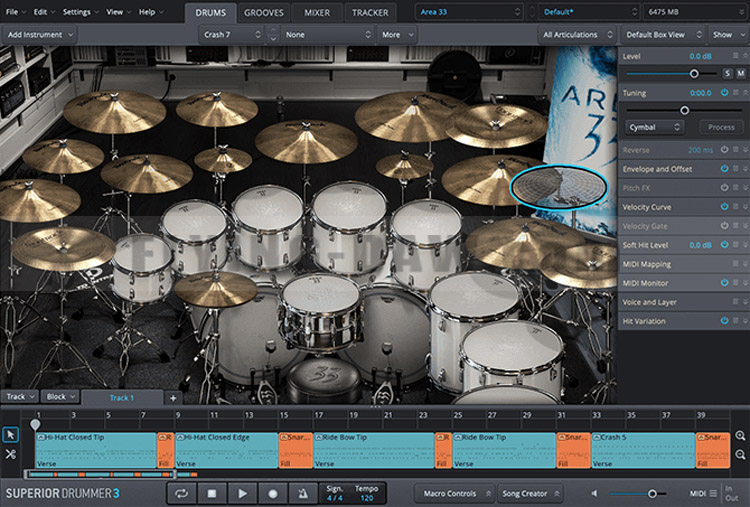Click the Song Creator button
Viewport: 750px width, 507px height.
(528, 493)
